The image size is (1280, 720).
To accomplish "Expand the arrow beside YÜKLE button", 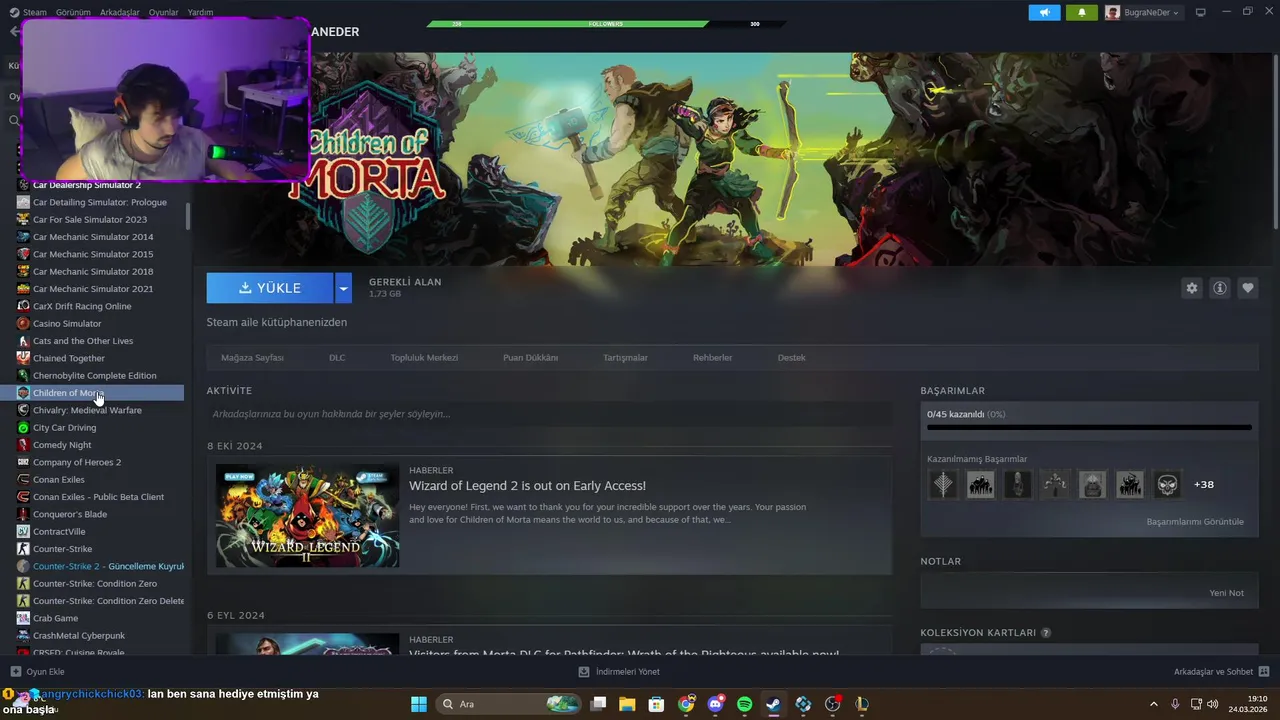I will pos(343,288).
